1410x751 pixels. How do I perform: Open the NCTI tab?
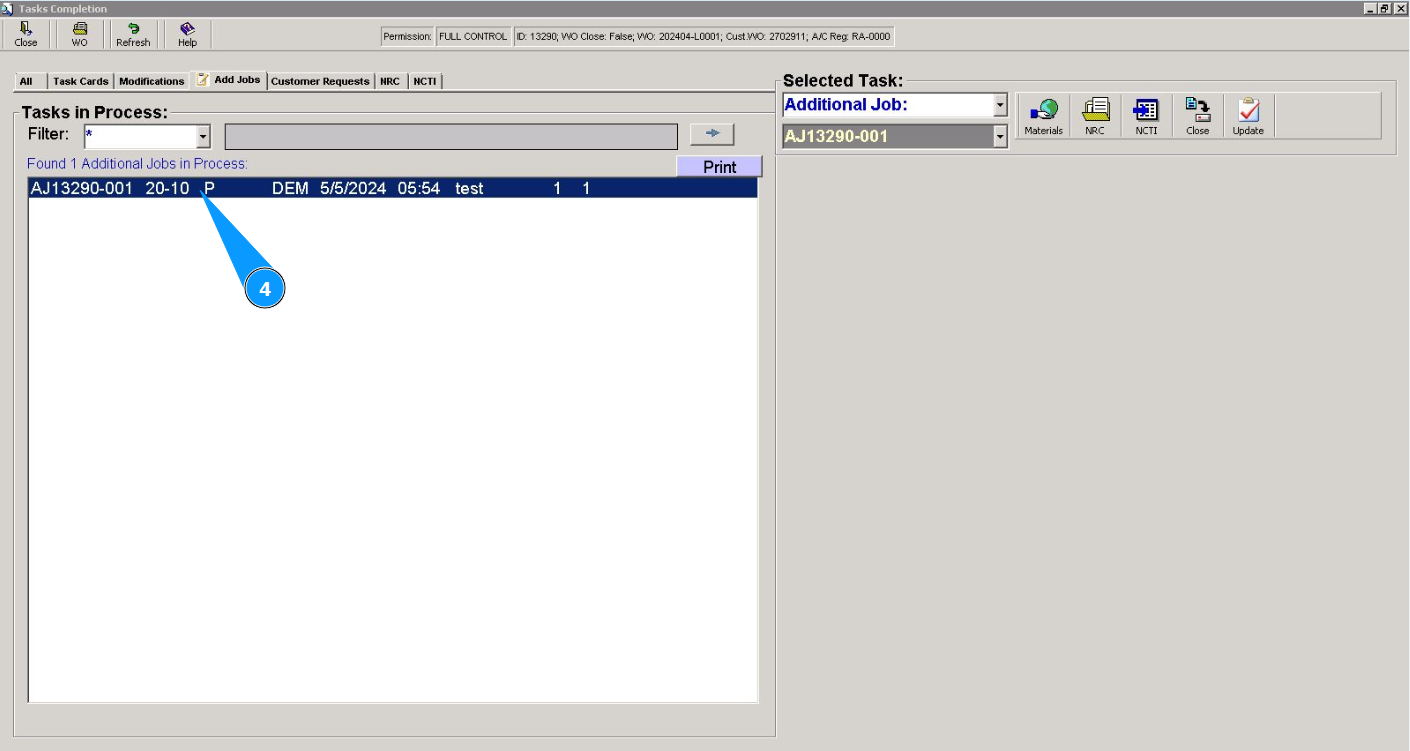coord(425,81)
